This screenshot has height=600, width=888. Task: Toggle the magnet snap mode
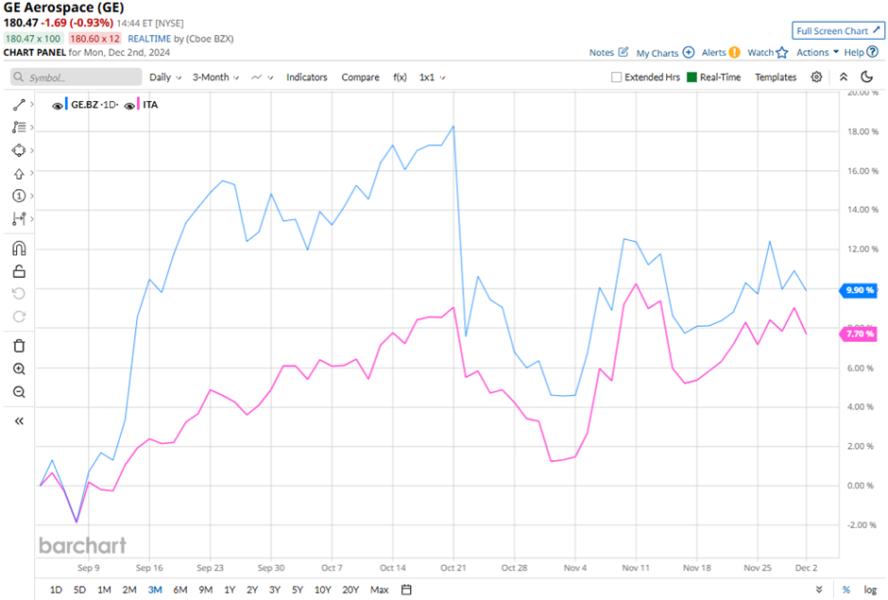19,248
